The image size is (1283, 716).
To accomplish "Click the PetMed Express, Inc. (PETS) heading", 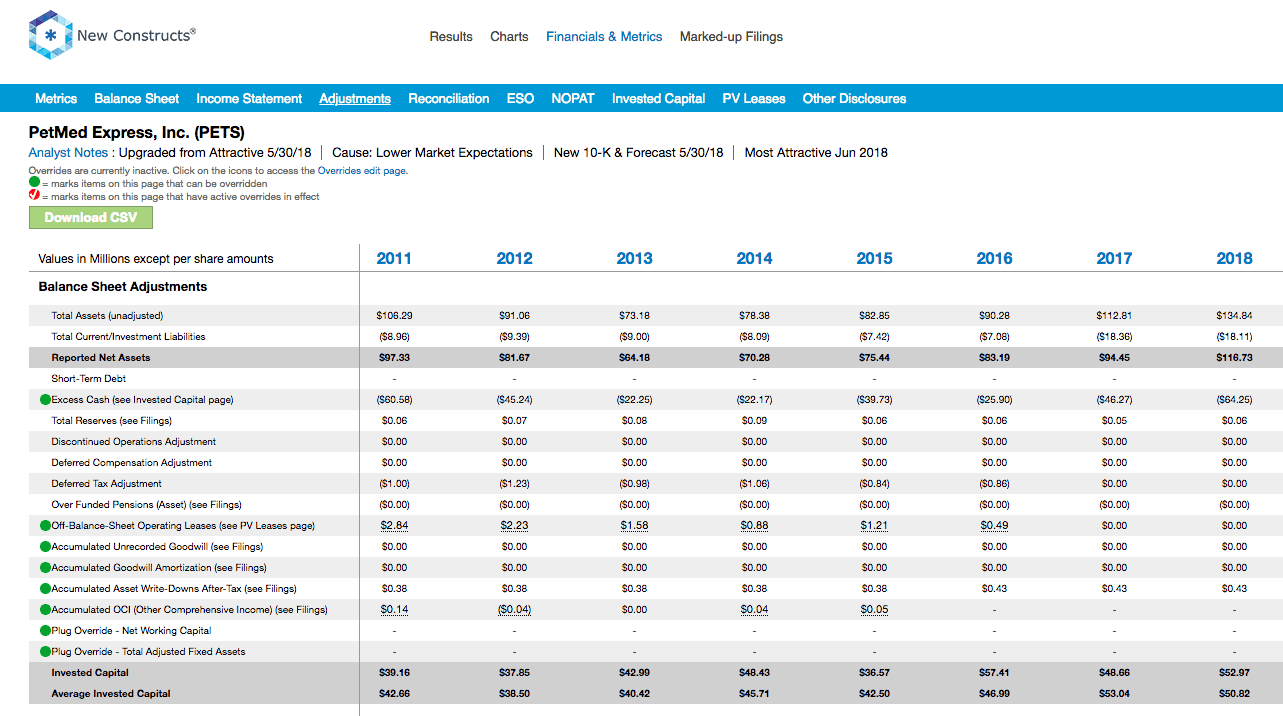I will tap(137, 132).
